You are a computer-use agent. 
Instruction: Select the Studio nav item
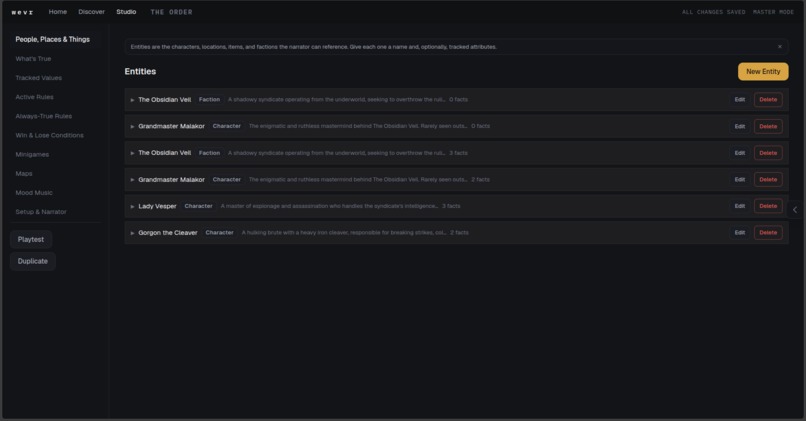coord(126,12)
